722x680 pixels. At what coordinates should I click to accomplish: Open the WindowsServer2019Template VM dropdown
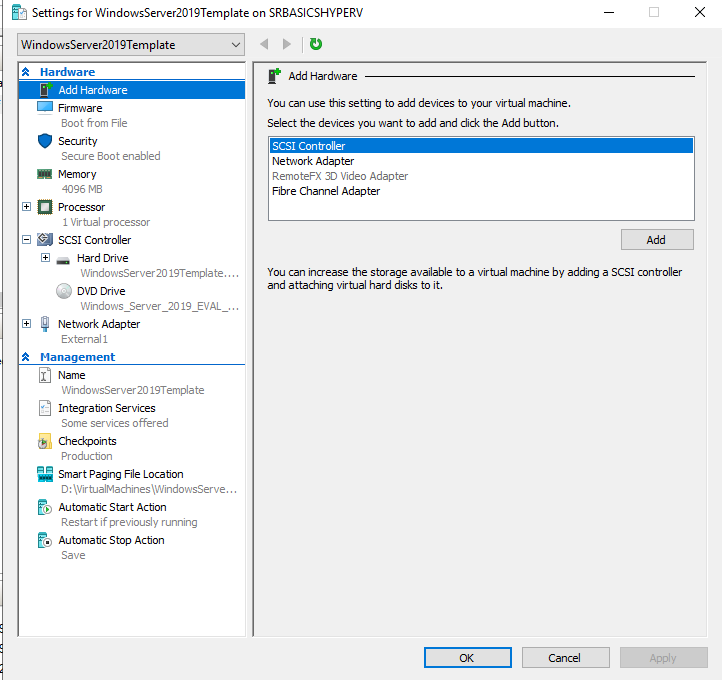coord(131,45)
